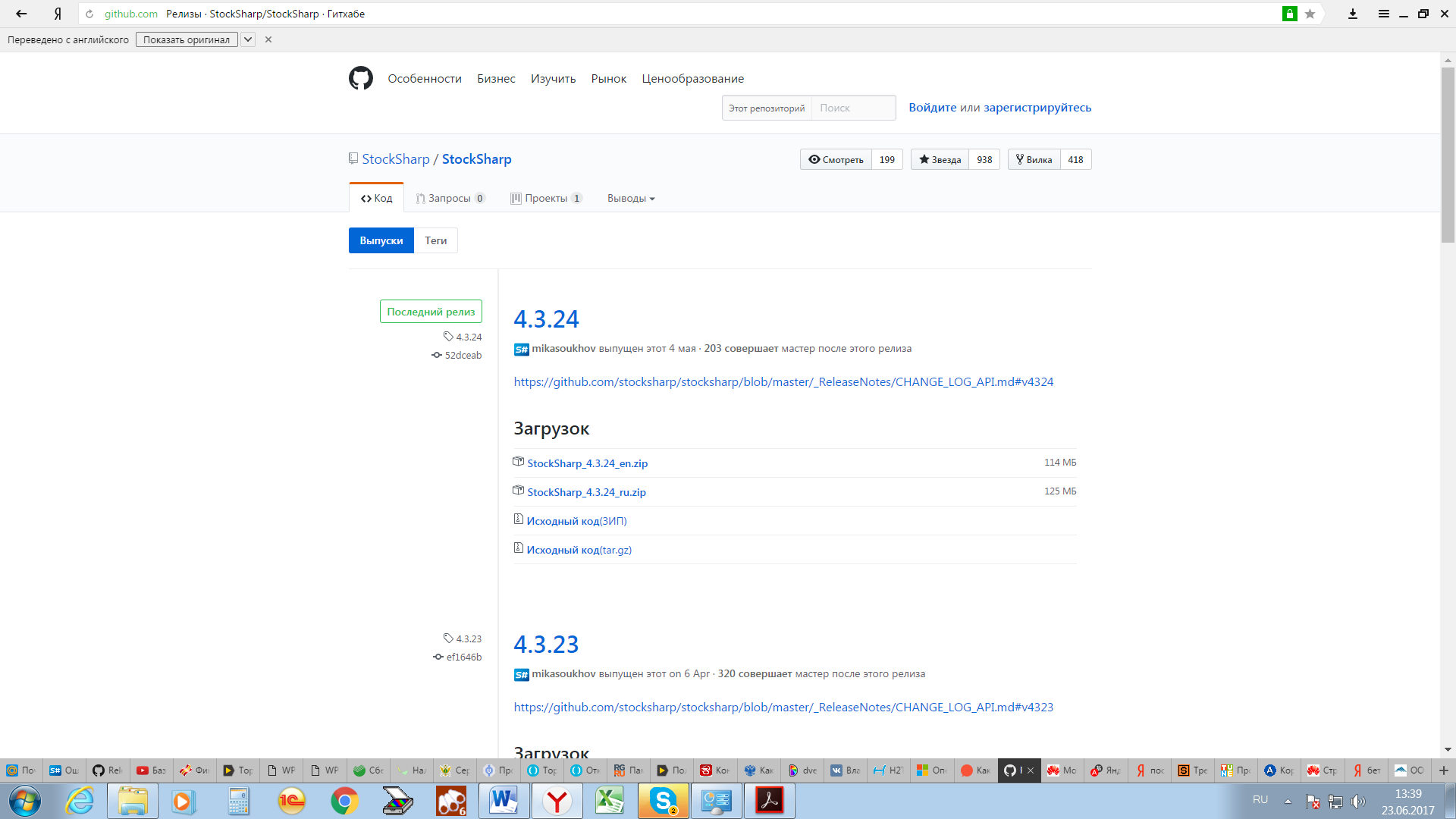Download StockSharp_4.3.24_ru.zip

(x=587, y=491)
